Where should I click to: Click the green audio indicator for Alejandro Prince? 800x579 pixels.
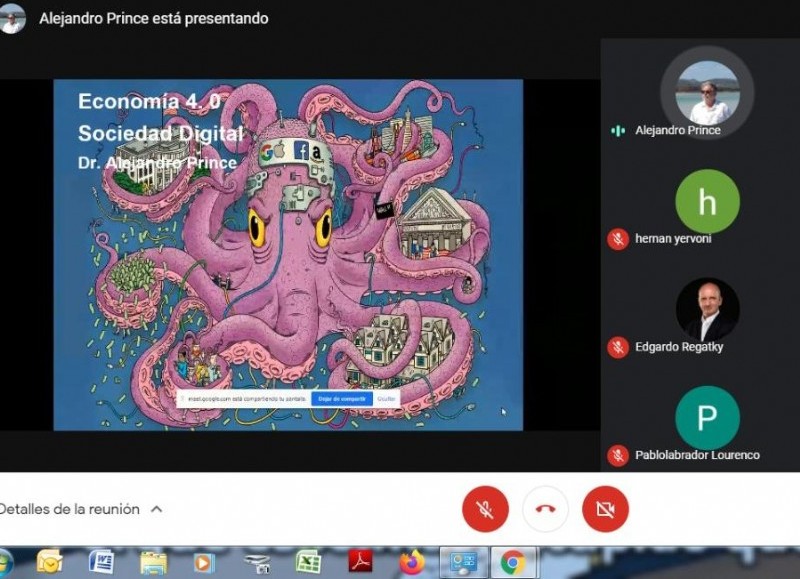[x=618, y=131]
